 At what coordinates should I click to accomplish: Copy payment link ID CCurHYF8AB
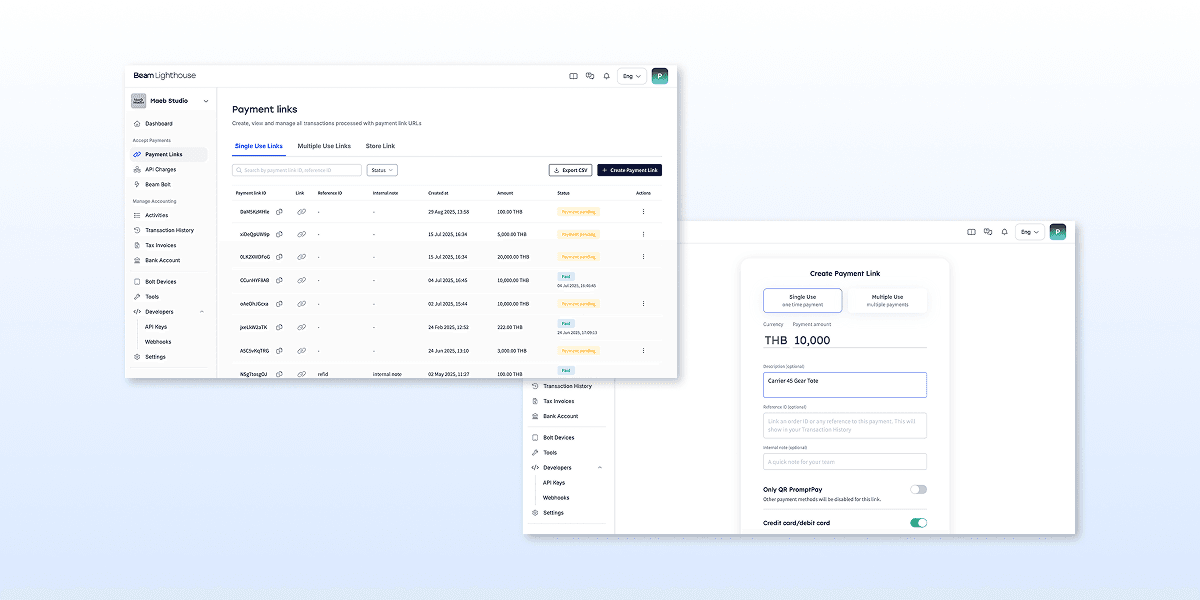[x=279, y=280]
